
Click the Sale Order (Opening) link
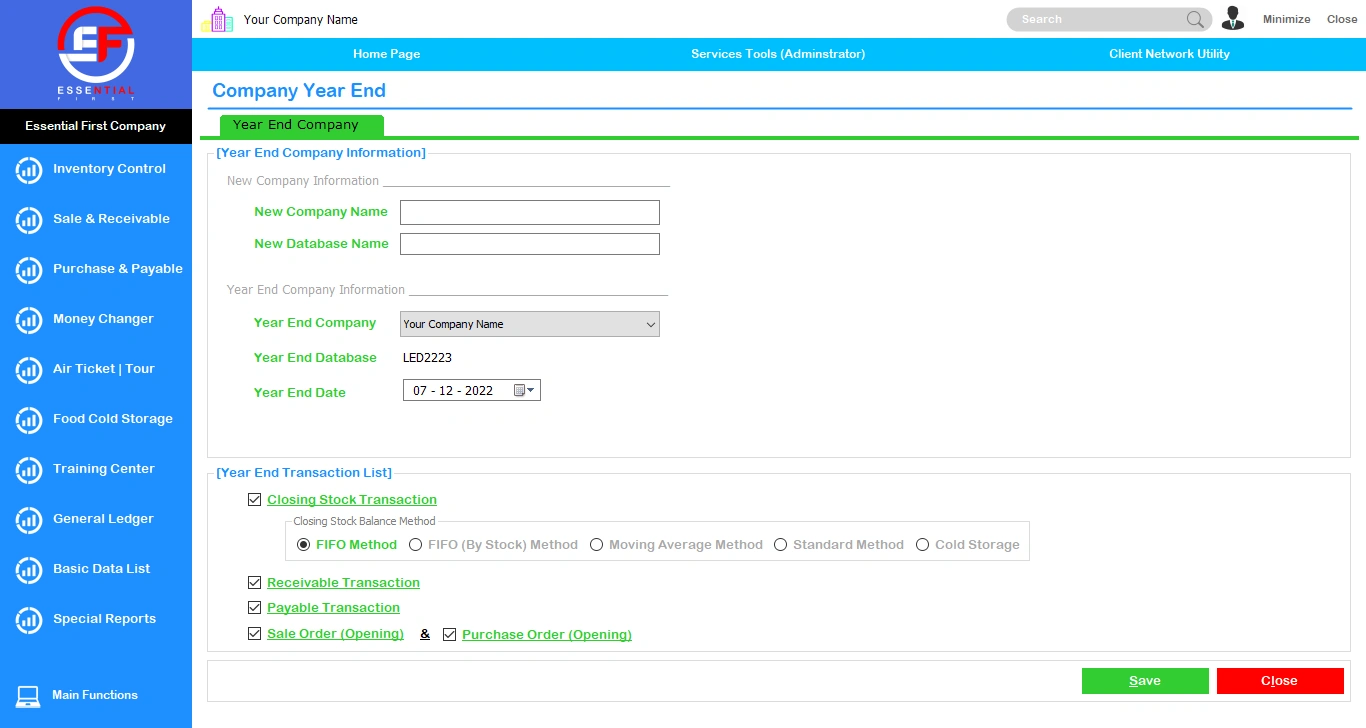335,634
